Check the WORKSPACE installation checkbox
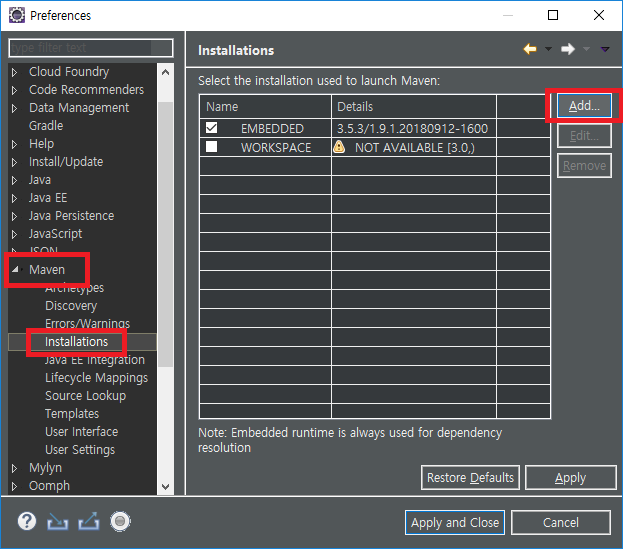This screenshot has width=623, height=549. [211, 147]
